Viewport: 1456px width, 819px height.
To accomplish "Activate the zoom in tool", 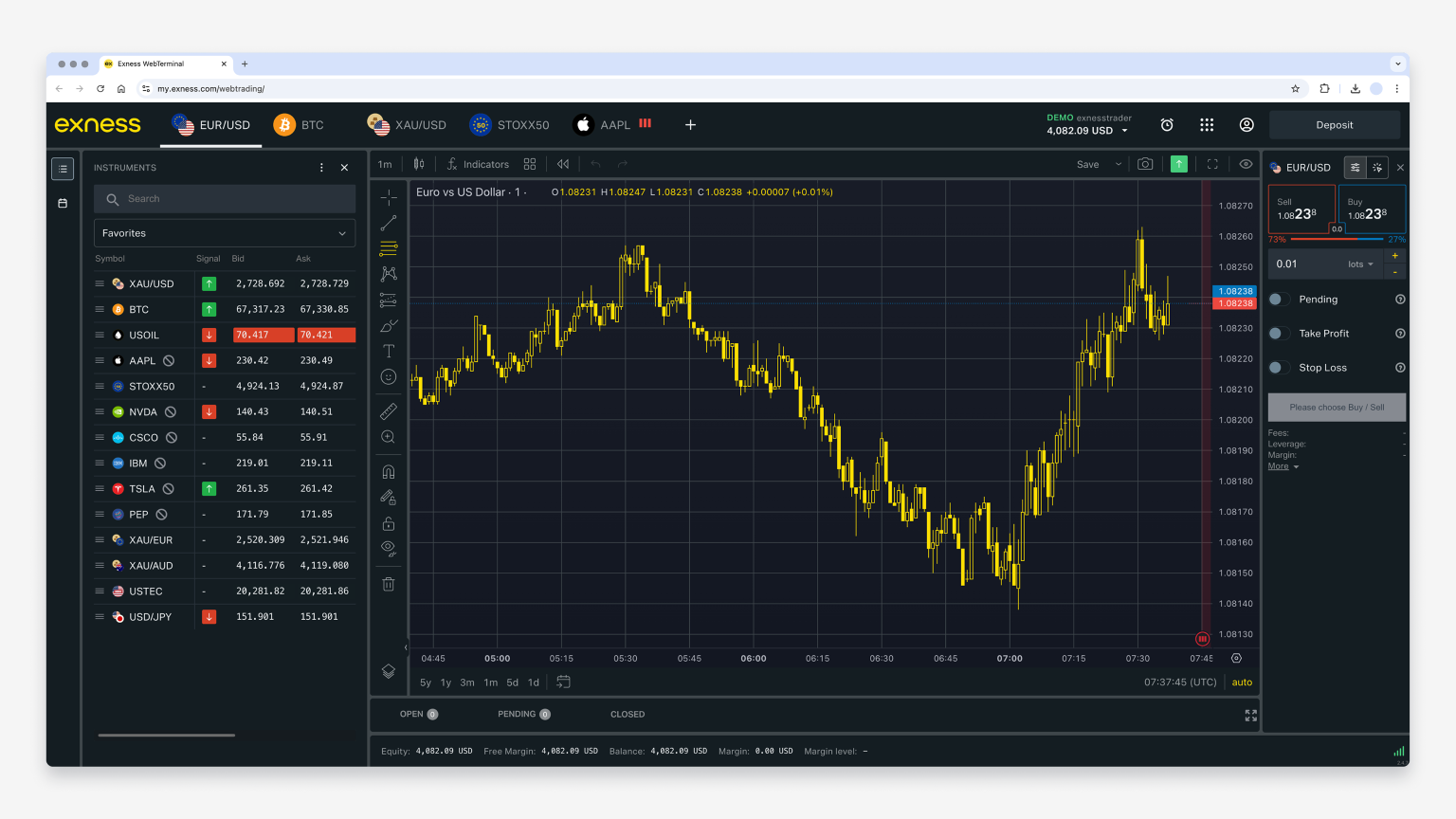I will [x=389, y=437].
